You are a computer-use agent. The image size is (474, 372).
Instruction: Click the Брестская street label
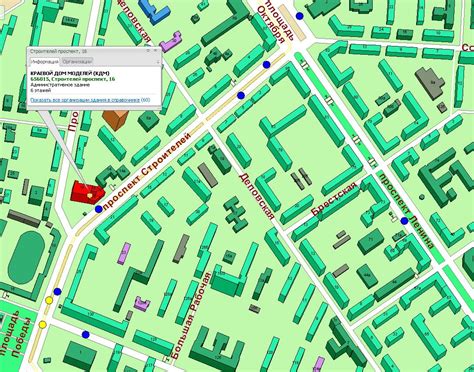click(x=334, y=199)
